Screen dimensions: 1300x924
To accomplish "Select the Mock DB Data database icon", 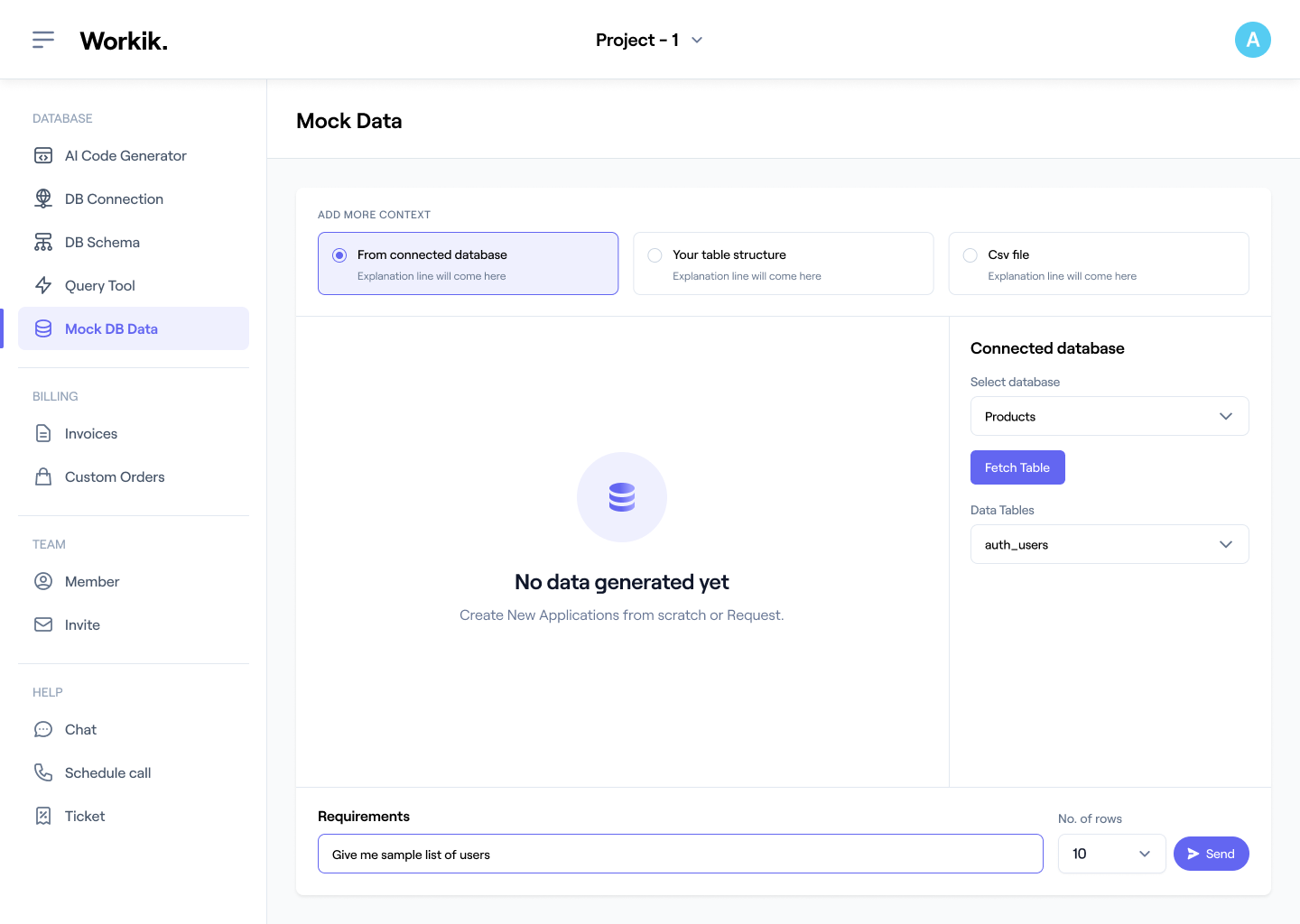I will click(43, 328).
